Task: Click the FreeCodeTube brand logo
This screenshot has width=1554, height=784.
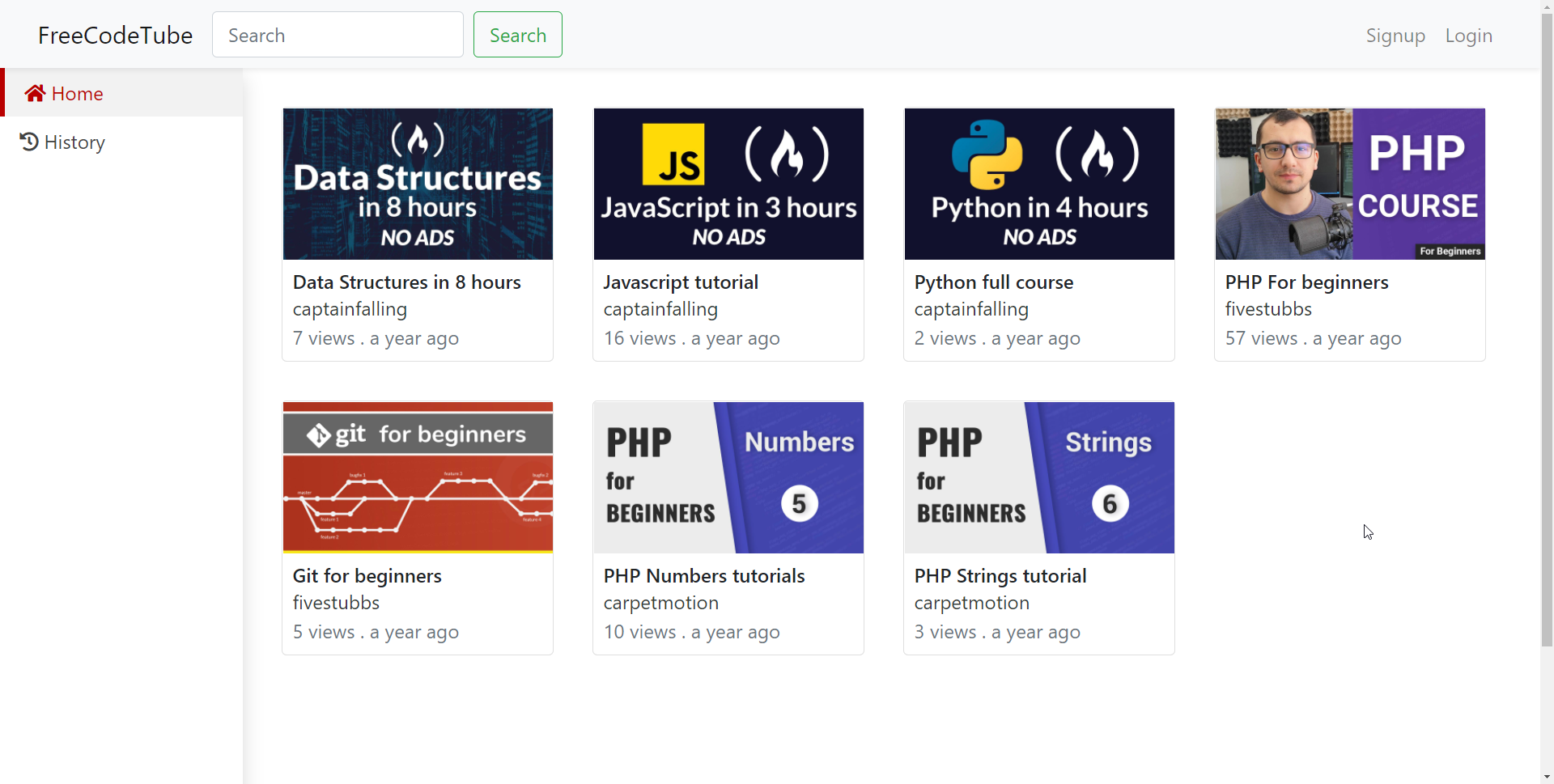Action: (115, 36)
